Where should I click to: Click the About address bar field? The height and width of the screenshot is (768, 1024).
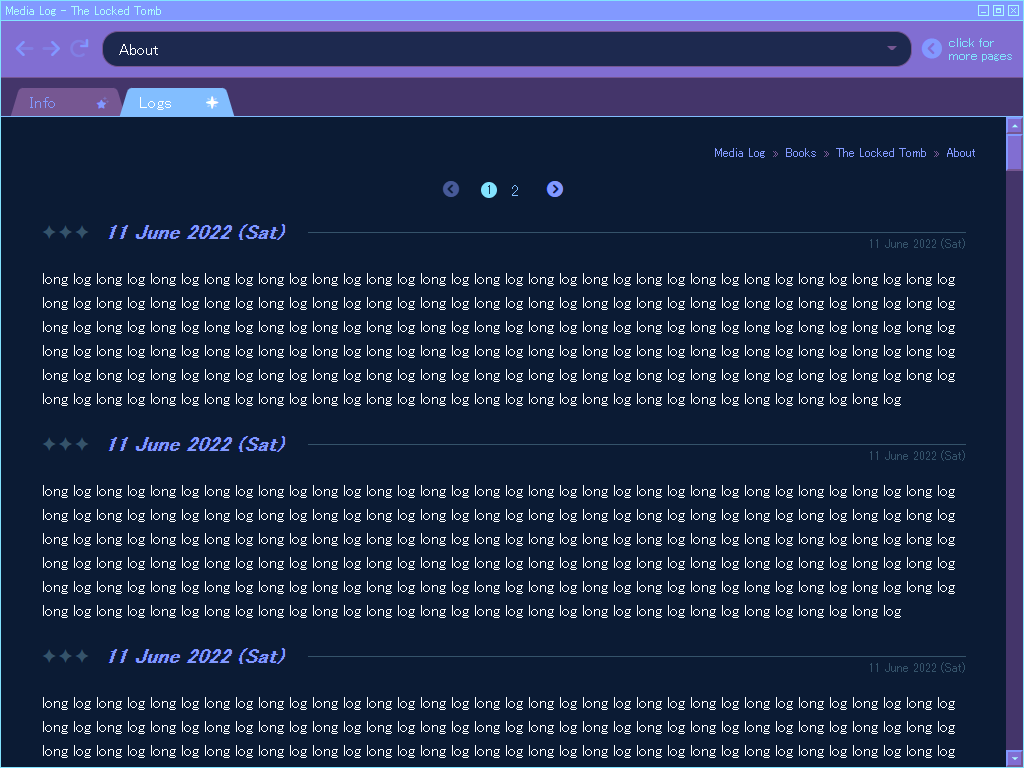pyautogui.click(x=507, y=49)
